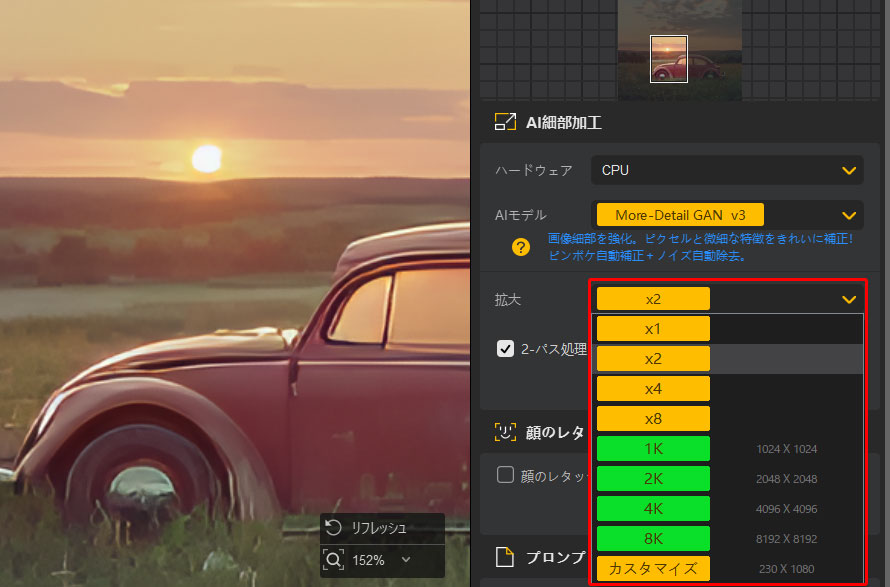Toggle the 2-パス処理 checkbox

point(506,349)
